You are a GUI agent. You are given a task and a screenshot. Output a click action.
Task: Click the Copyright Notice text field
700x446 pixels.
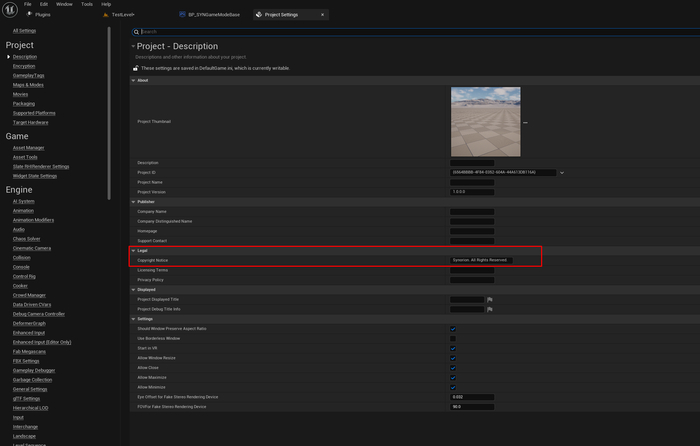482,260
